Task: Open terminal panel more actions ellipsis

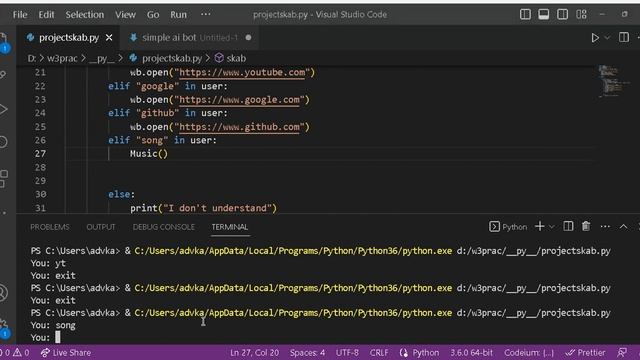Action: [605, 227]
